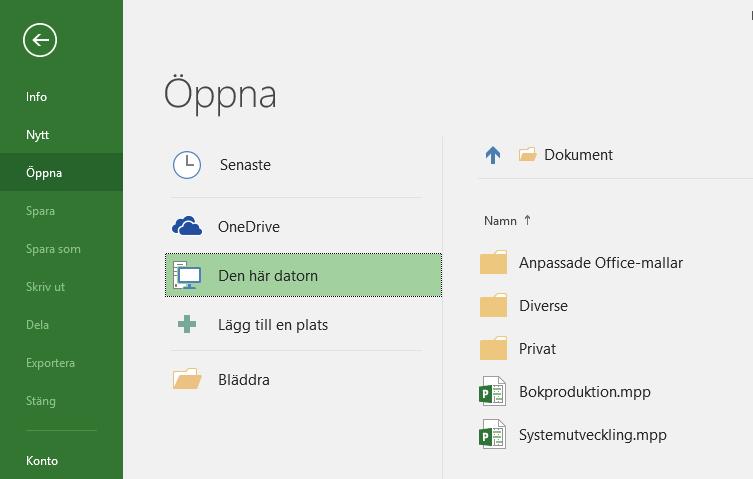Click the Systemutveckling.mpp Project file icon
The width and height of the screenshot is (753, 479).
493,434
